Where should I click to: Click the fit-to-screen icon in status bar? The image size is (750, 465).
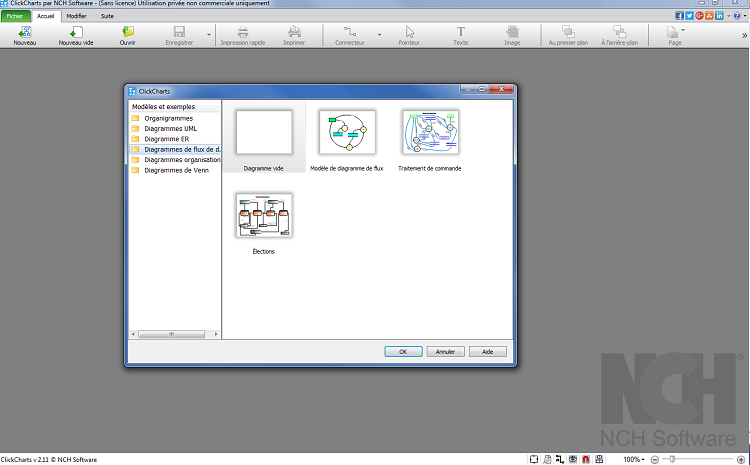coord(534,459)
